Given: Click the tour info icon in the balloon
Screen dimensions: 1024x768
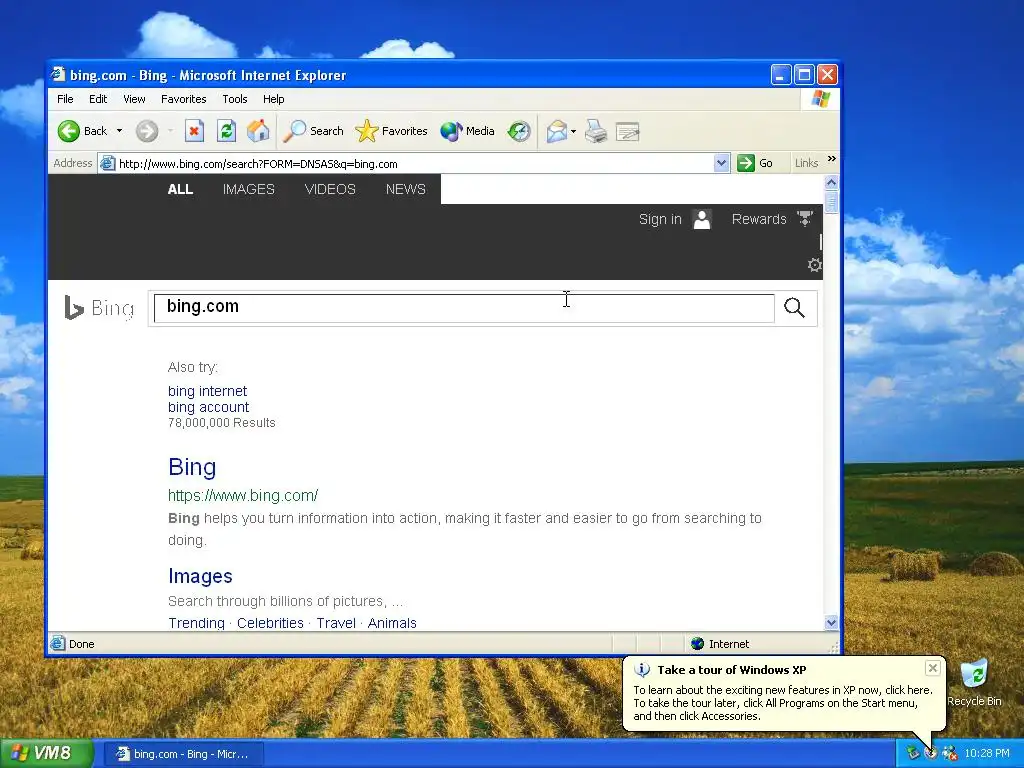Looking at the screenshot, I should click(x=642, y=670).
